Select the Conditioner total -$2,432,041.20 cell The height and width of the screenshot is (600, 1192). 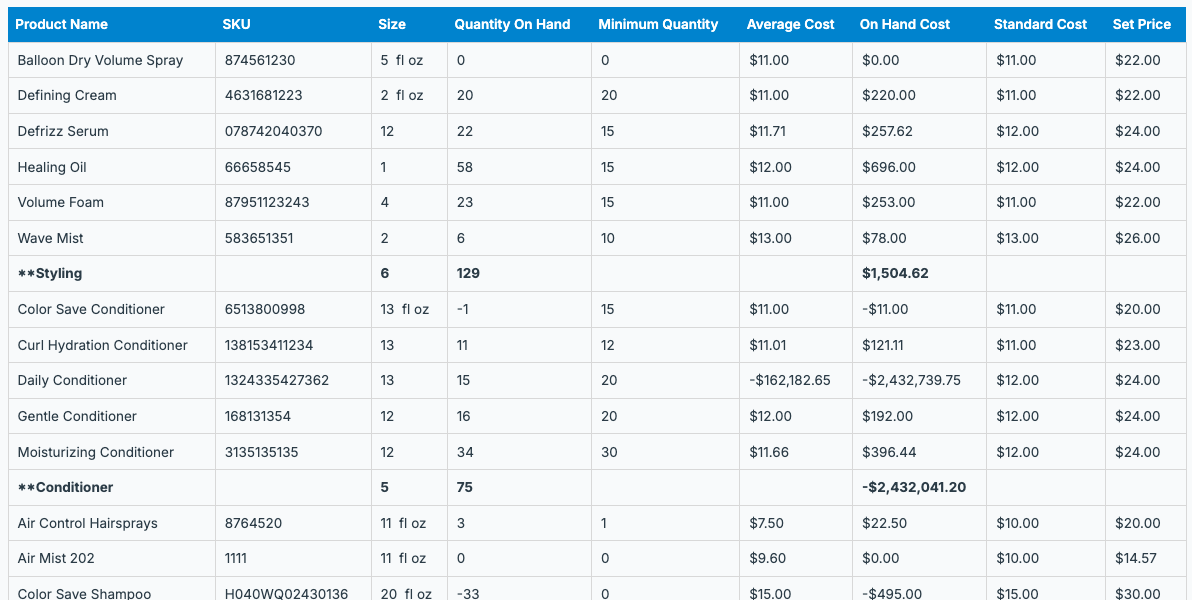(x=914, y=487)
